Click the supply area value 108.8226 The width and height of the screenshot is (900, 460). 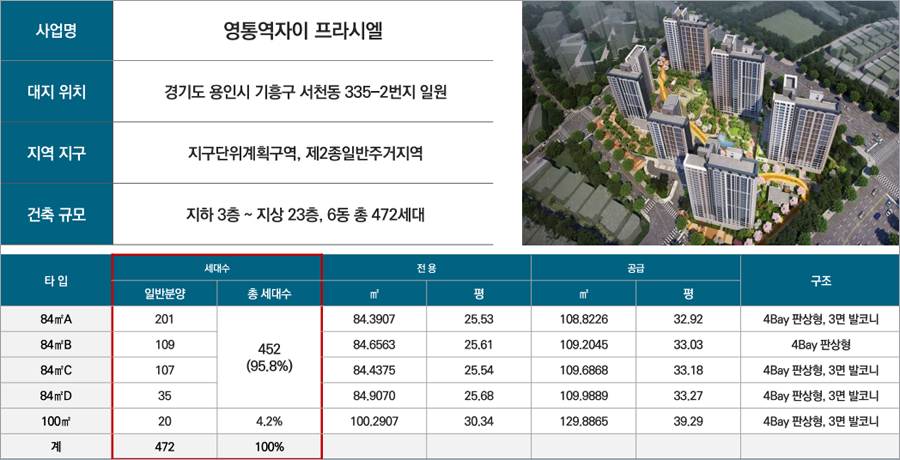coord(584,319)
